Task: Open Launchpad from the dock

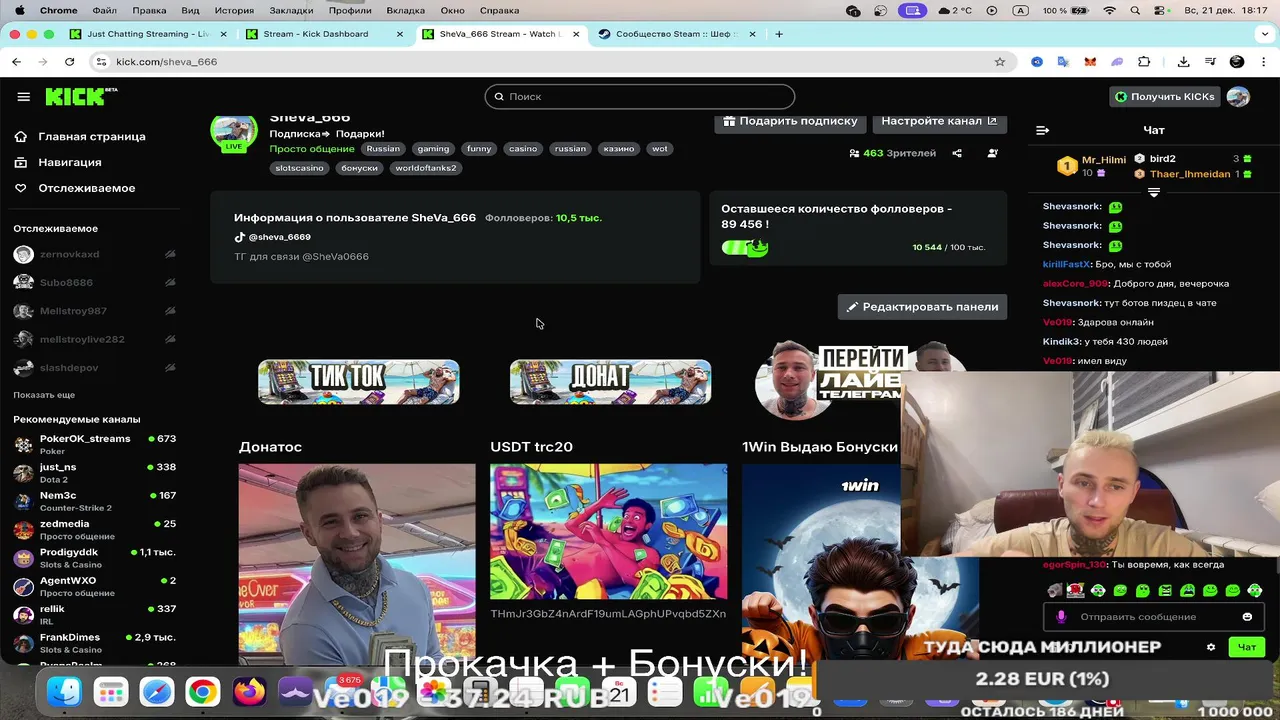Action: point(110,692)
